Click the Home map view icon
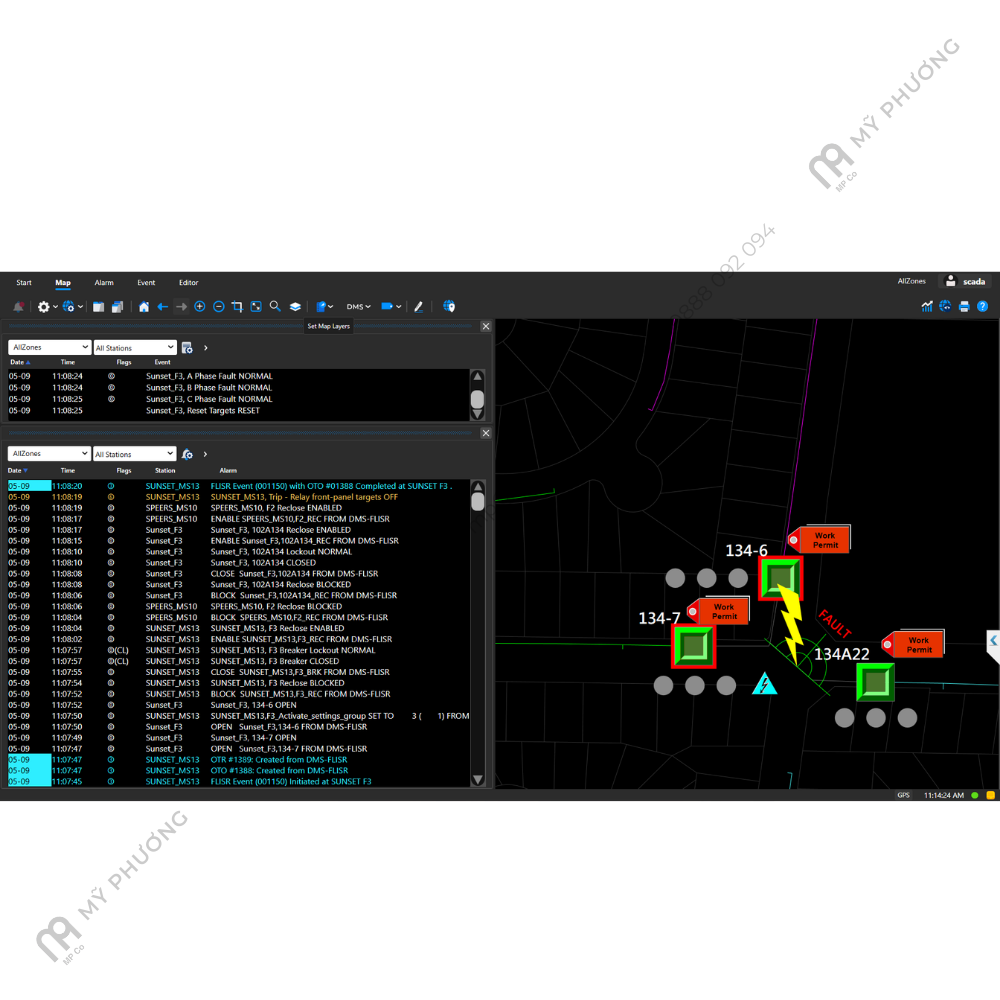Viewport: 1000px width, 1000px height. [x=144, y=307]
